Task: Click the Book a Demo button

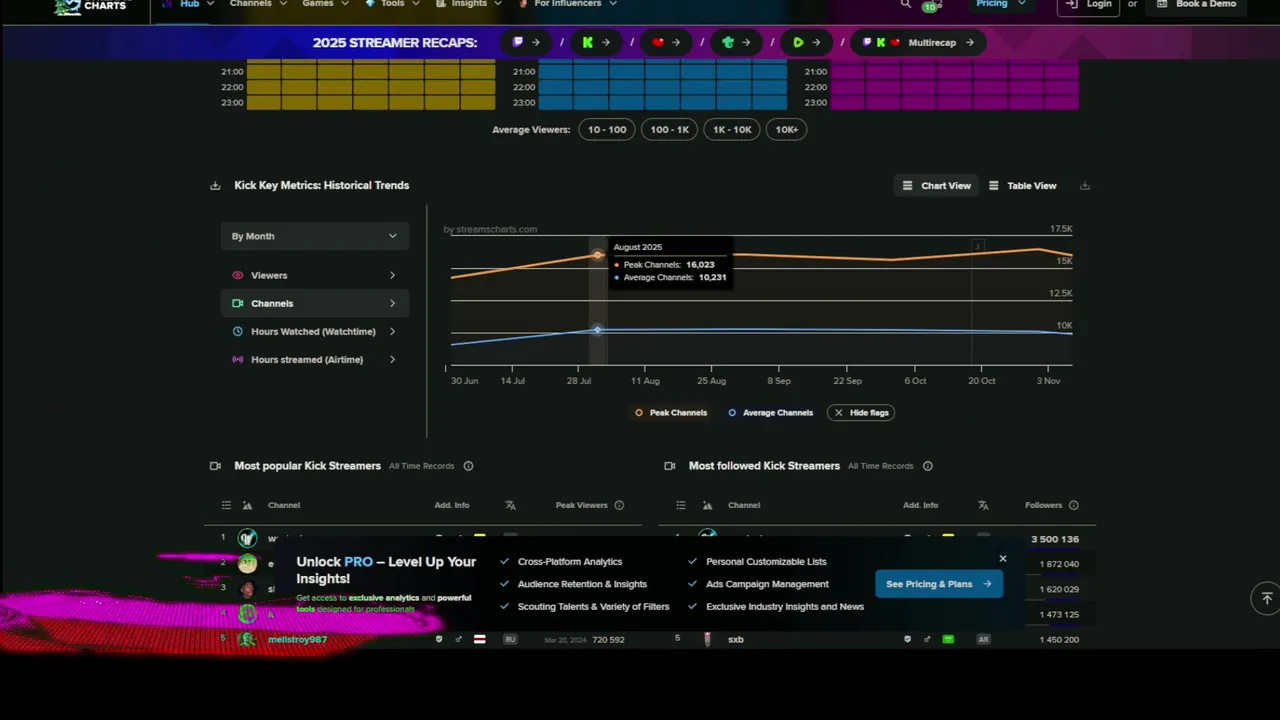Action: click(1196, 5)
